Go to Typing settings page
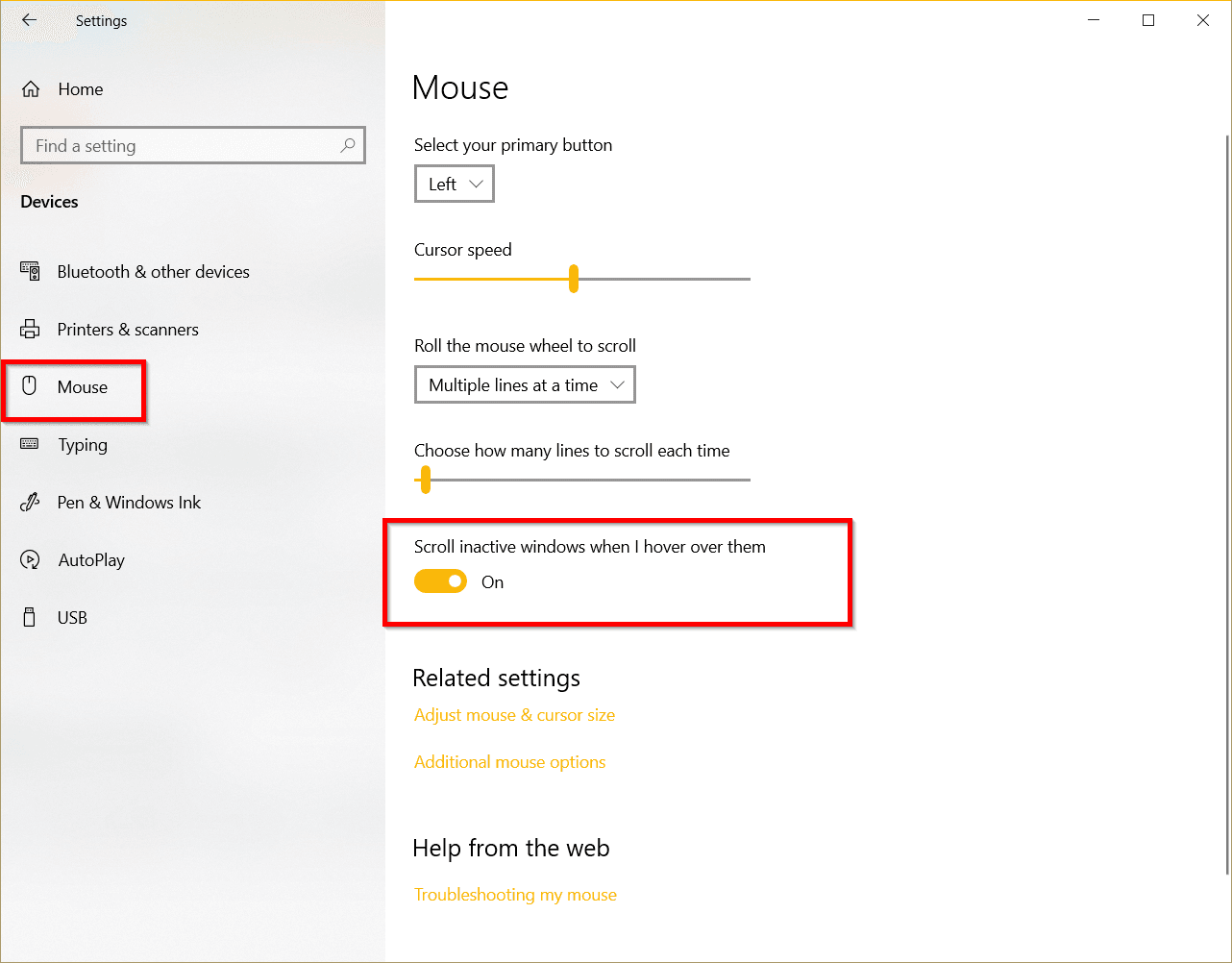This screenshot has width=1232, height=963. (x=83, y=444)
